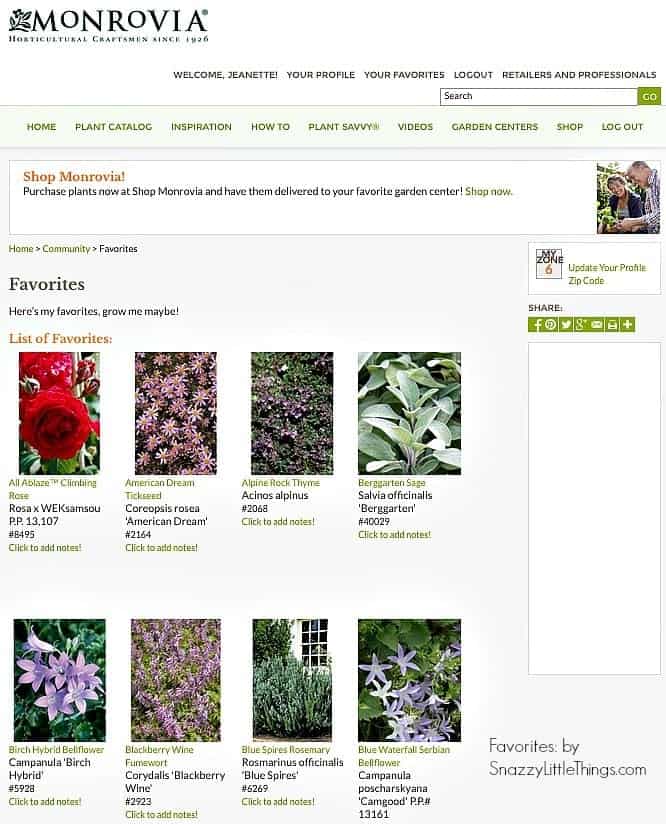Add notes to All Ablaze Climbing Rose
Viewport: 666px width, 824px height.
point(45,548)
